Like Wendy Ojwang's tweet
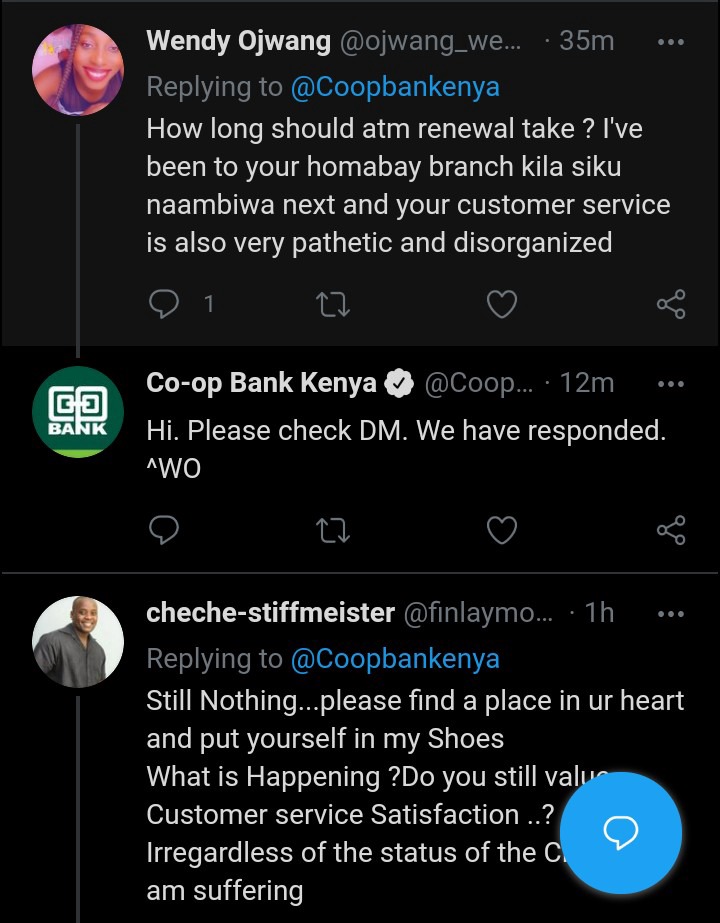720x923 pixels. click(502, 304)
